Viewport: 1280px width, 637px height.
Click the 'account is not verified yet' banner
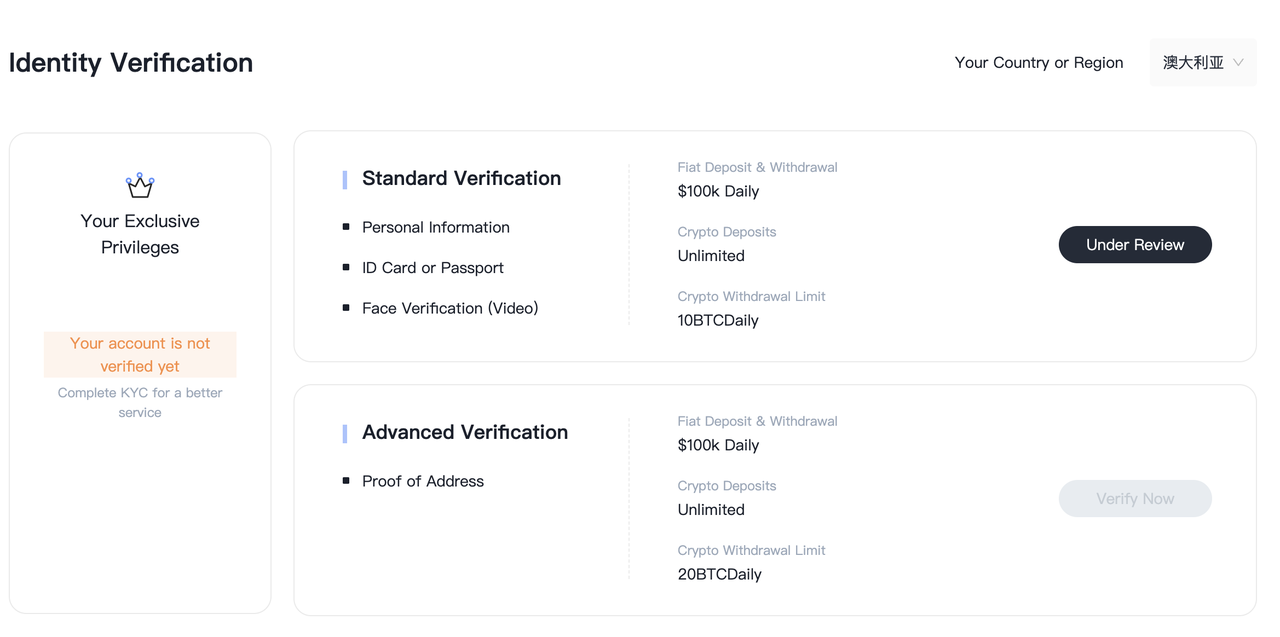(x=140, y=355)
